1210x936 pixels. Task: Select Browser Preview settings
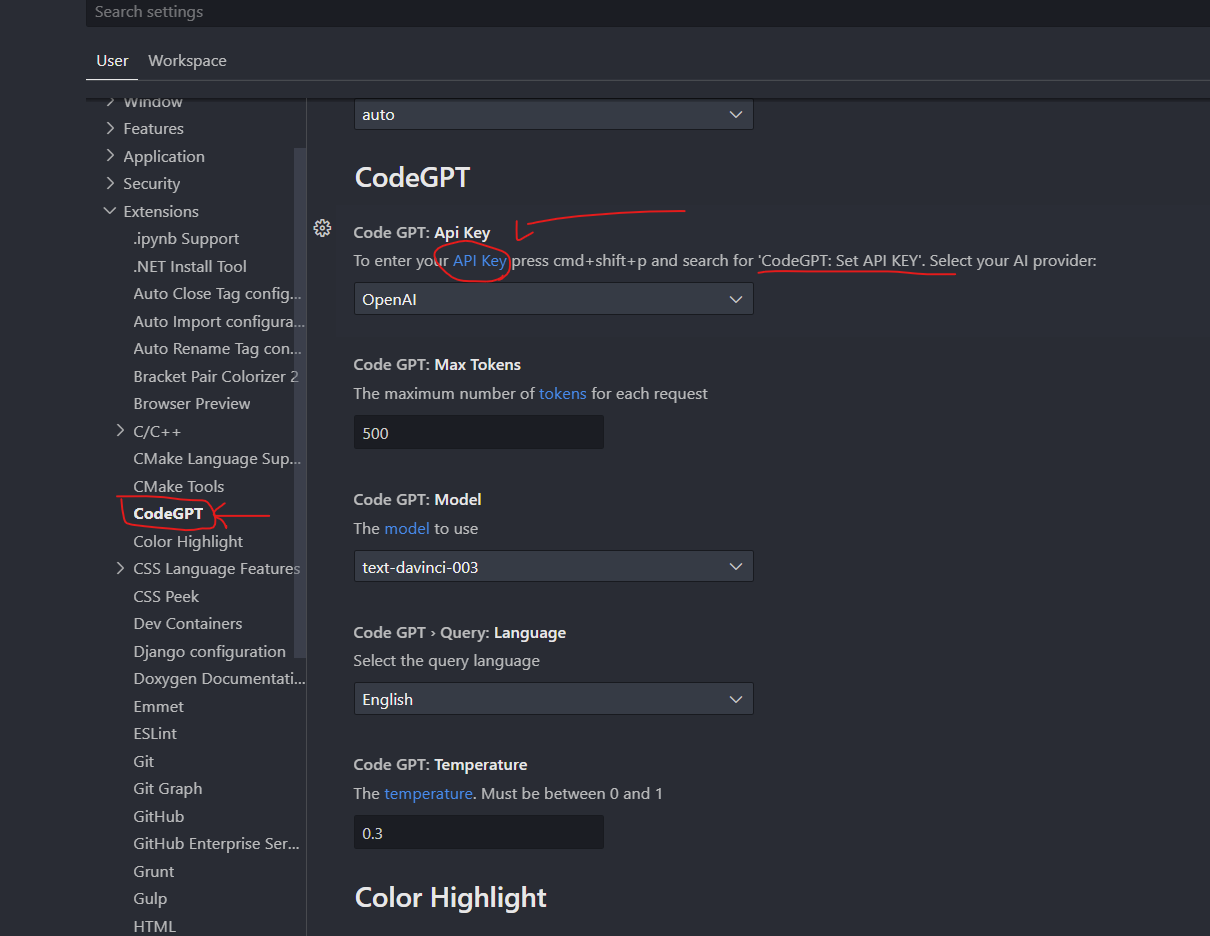coord(192,403)
